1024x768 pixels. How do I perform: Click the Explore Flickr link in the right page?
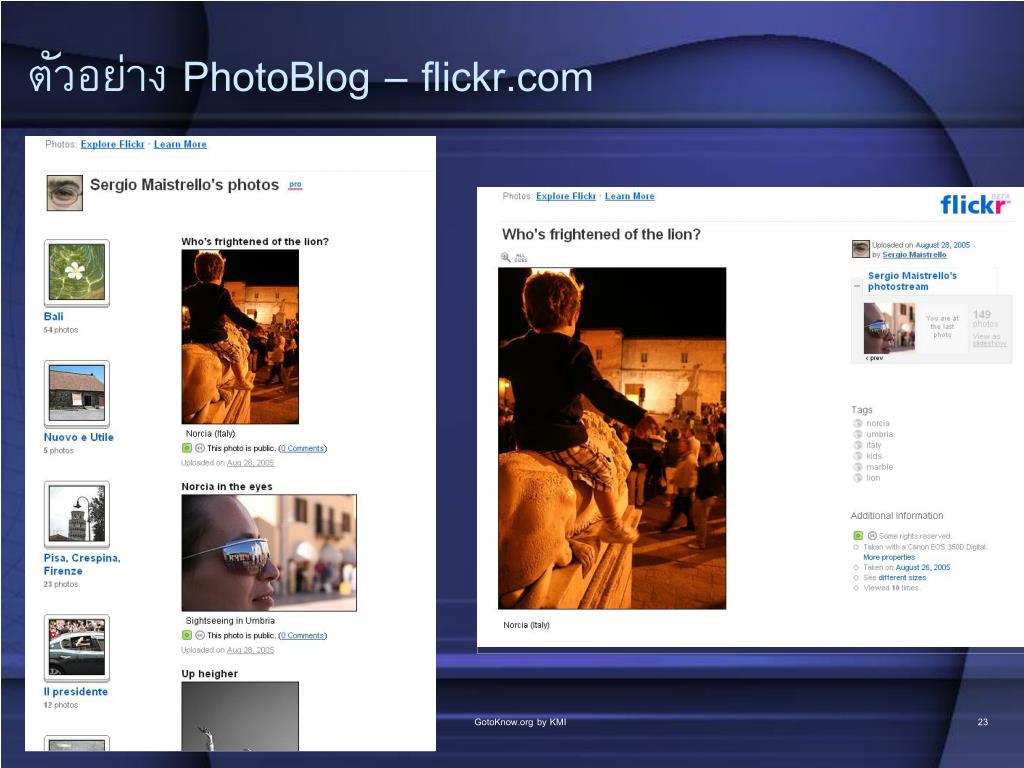point(566,196)
